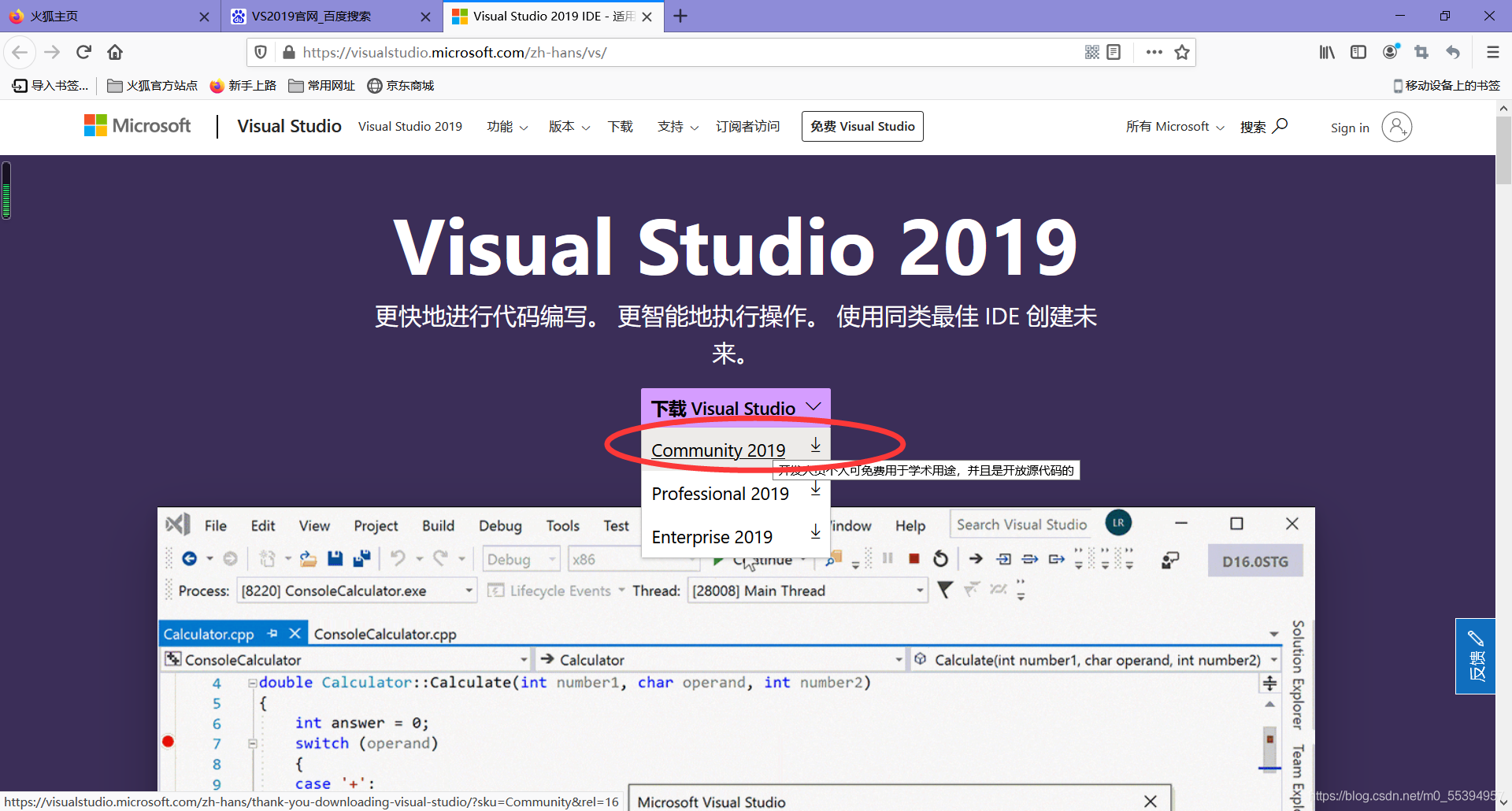Click the download arrow next to Professional 2019
This screenshot has height=811, width=1512.
tap(816, 490)
